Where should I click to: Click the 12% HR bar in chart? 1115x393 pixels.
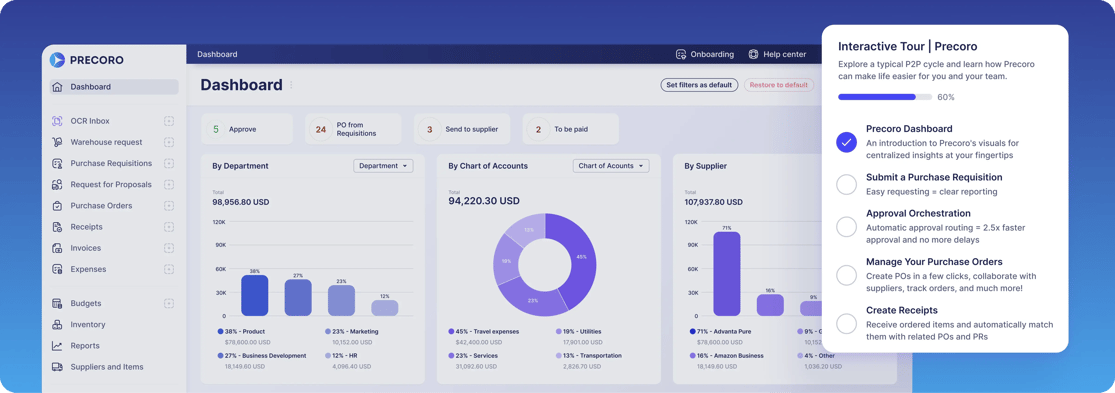tap(385, 308)
